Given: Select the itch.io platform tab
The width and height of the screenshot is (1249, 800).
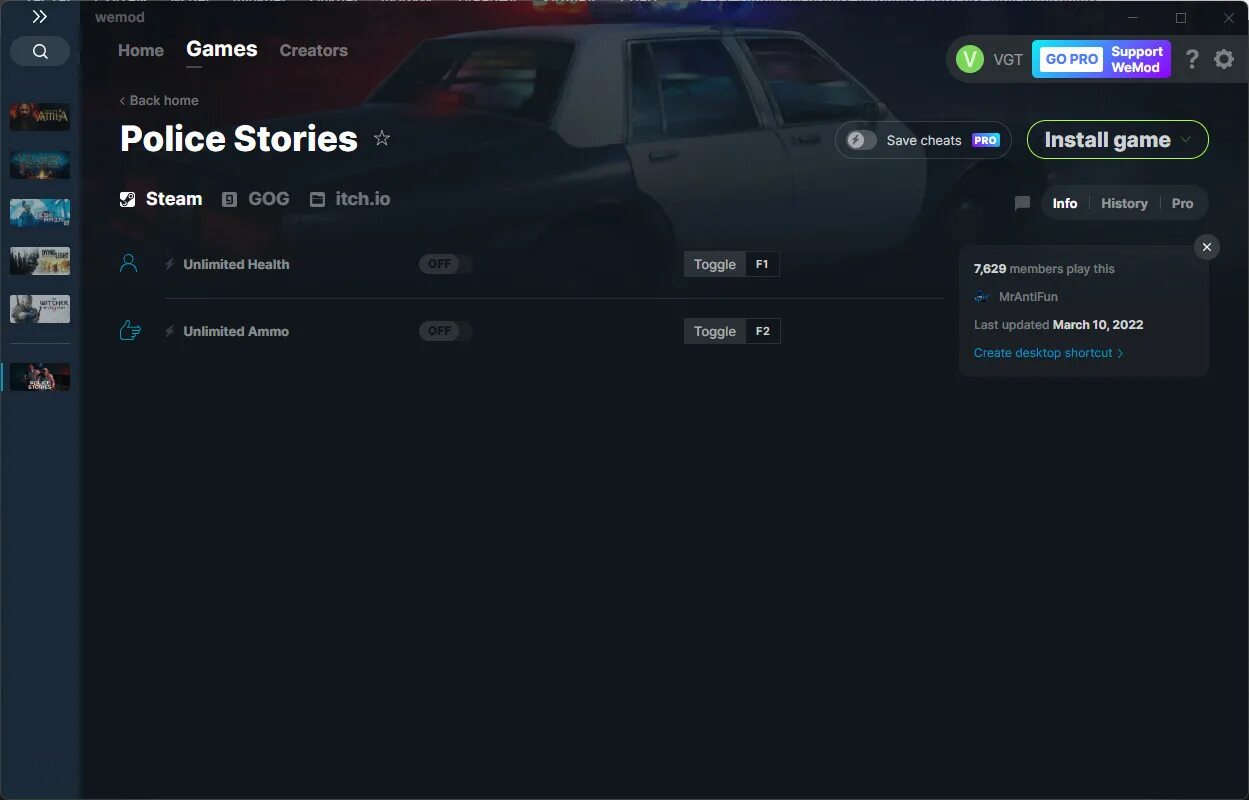Looking at the screenshot, I should click(350, 199).
